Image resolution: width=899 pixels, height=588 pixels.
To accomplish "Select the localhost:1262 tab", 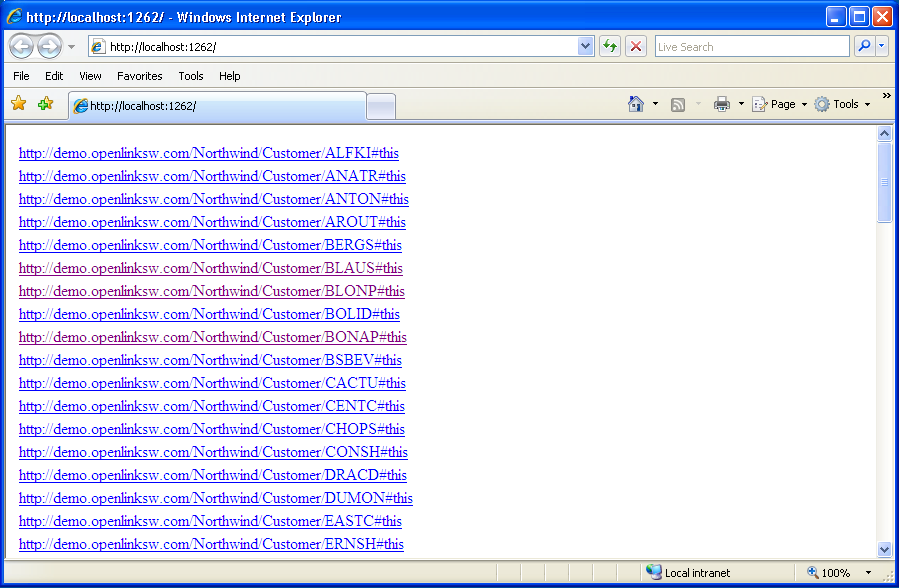I will click(x=215, y=106).
